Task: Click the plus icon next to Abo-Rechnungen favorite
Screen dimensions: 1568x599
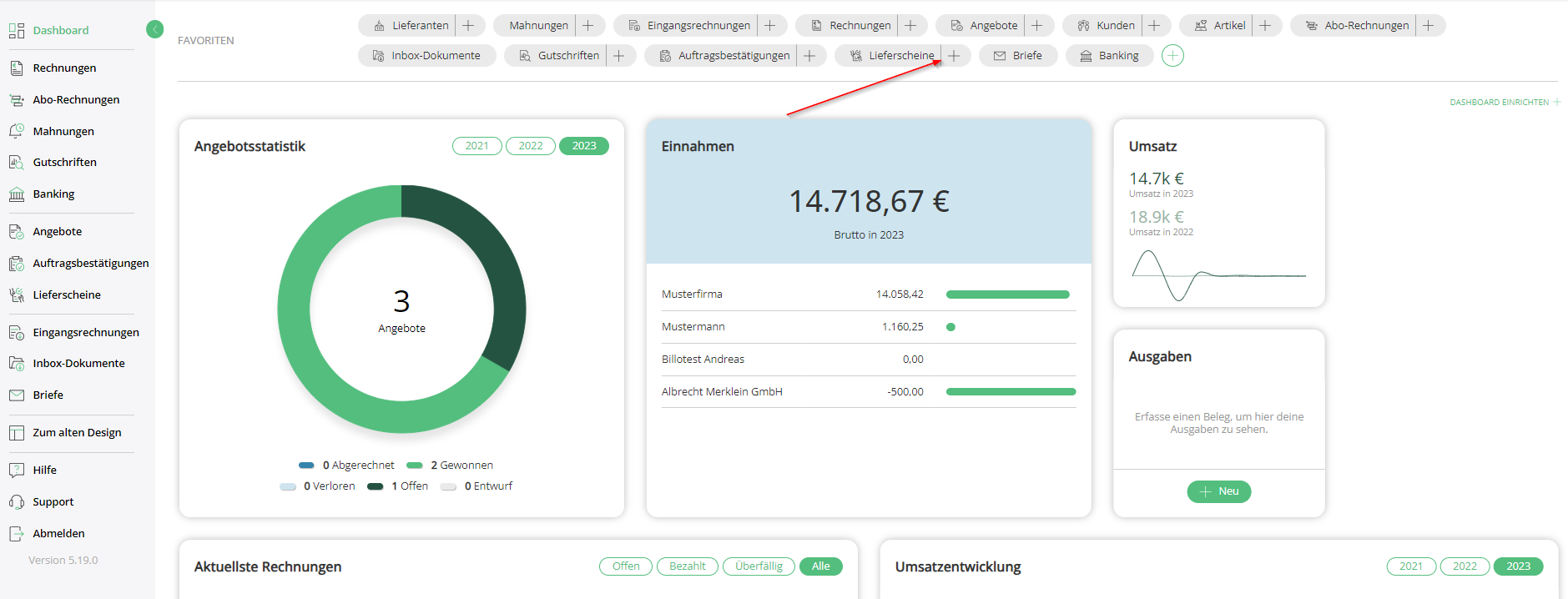Action: point(1429,26)
